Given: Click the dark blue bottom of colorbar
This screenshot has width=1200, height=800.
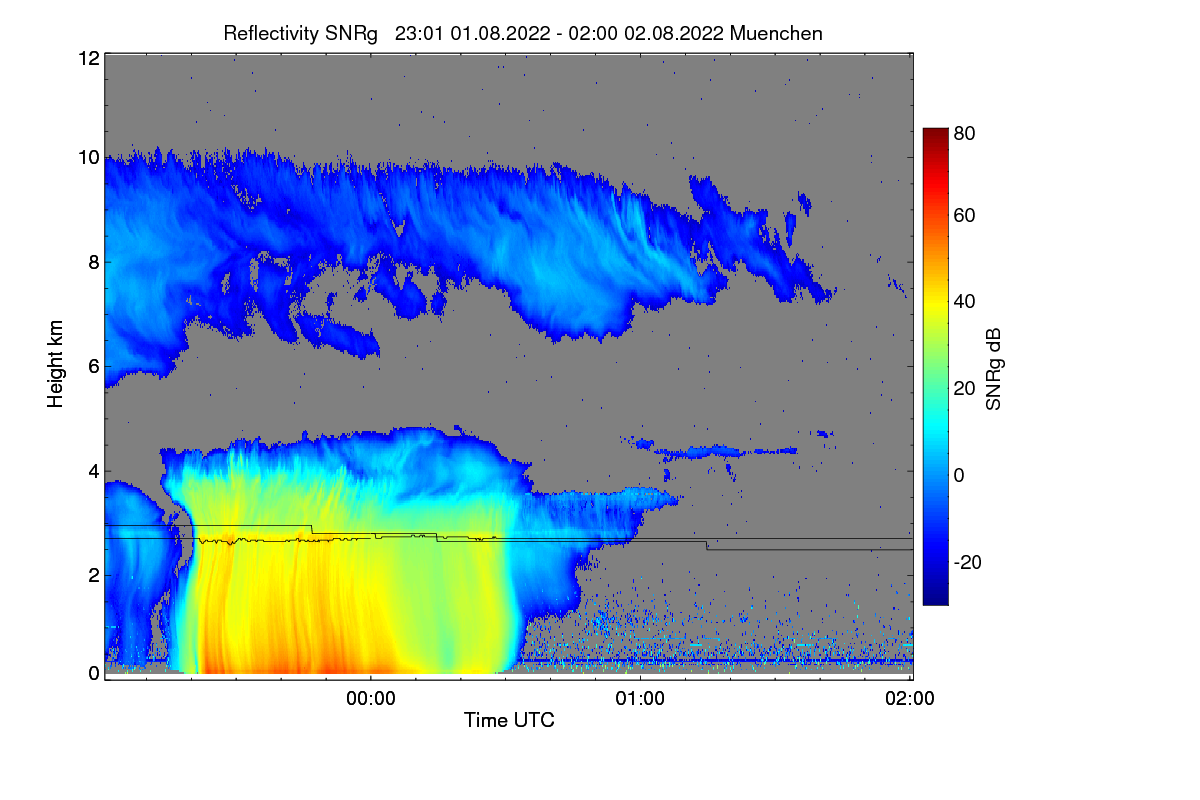Looking at the screenshot, I should pyautogui.click(x=935, y=598).
